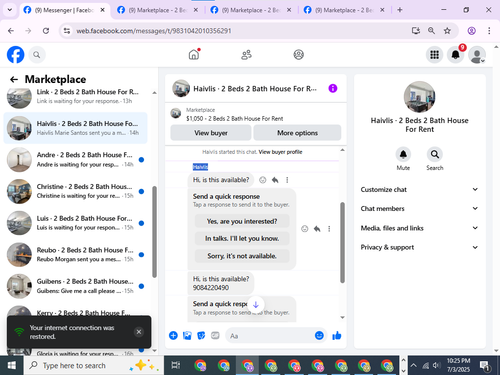Open the Facebook menu grid icon
500x375 pixels.
434,55
